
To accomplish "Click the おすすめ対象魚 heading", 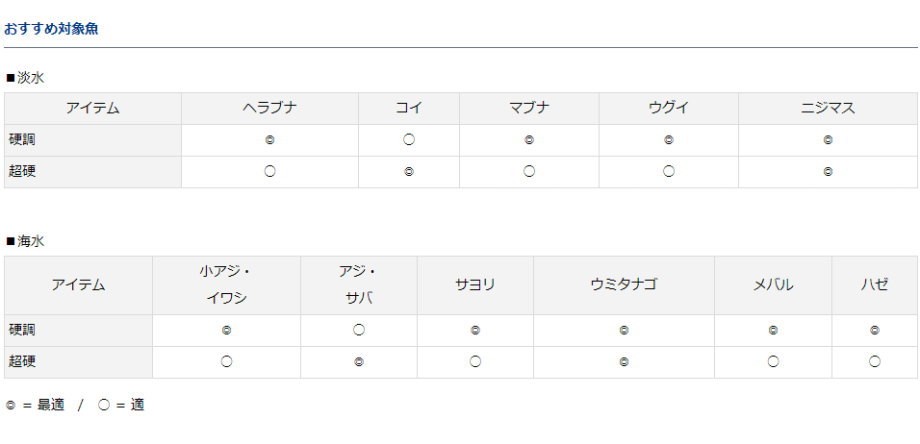I will pyautogui.click(x=51, y=29).
